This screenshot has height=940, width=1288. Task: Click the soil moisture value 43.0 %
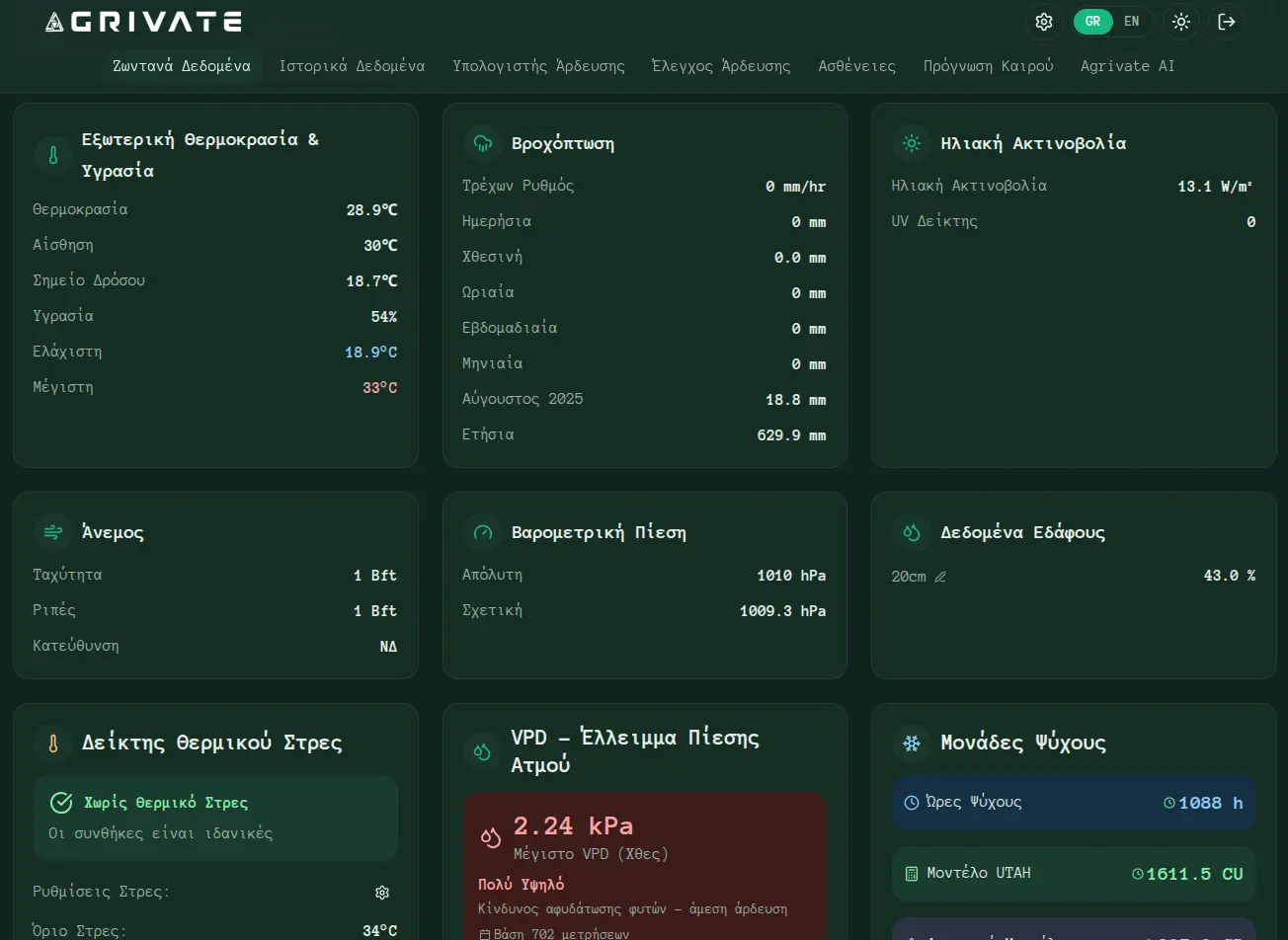click(1230, 576)
